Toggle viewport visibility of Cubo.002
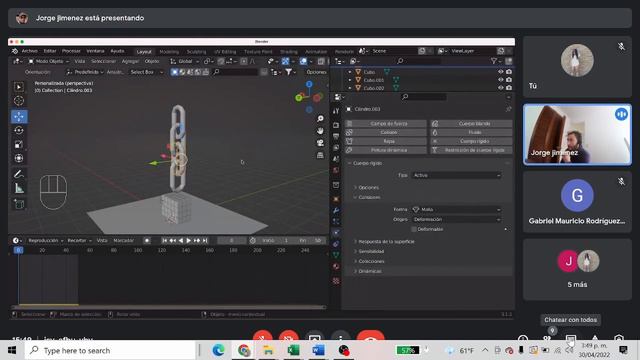Screen dimensions: 640x360 coord(501,87)
